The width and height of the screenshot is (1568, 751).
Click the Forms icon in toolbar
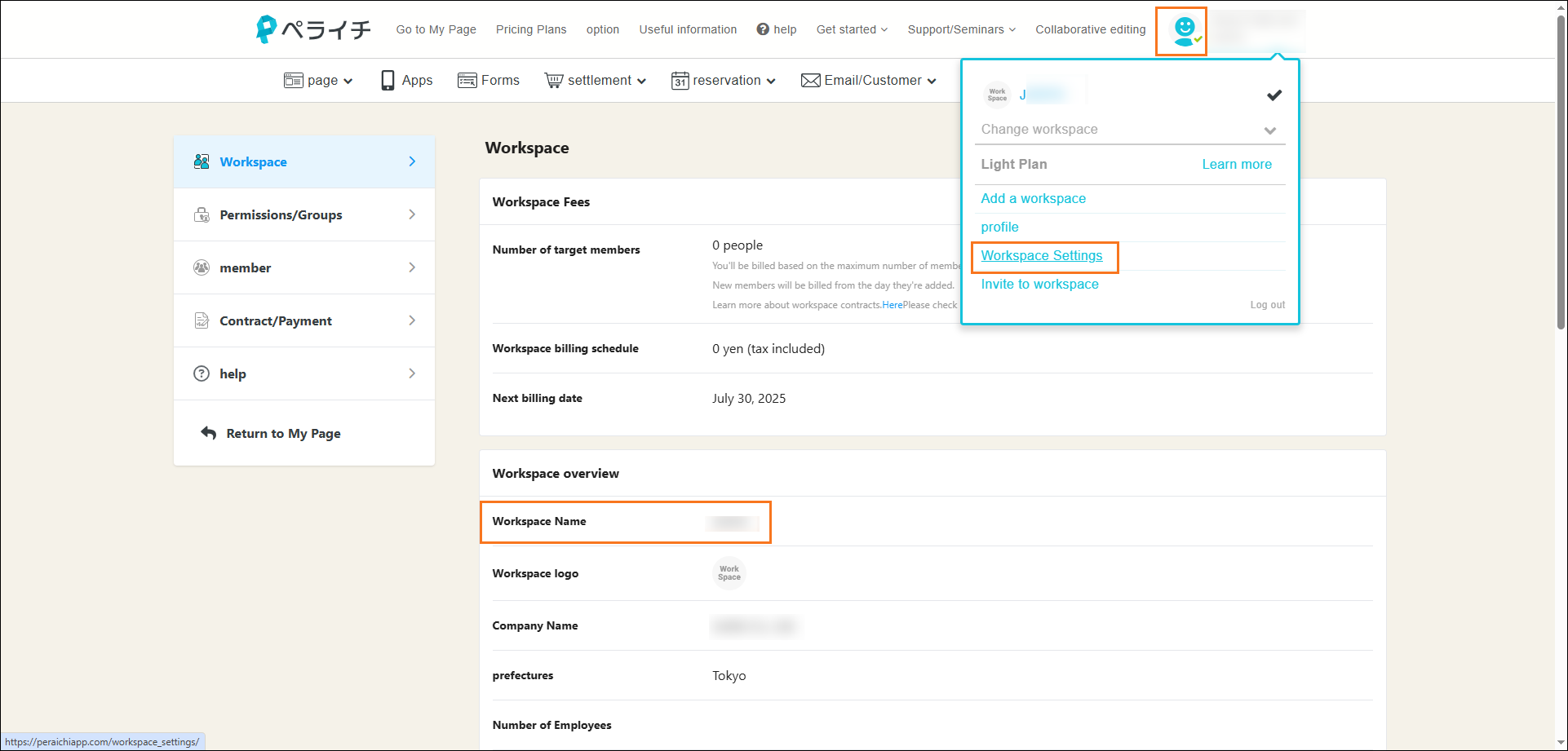point(467,80)
